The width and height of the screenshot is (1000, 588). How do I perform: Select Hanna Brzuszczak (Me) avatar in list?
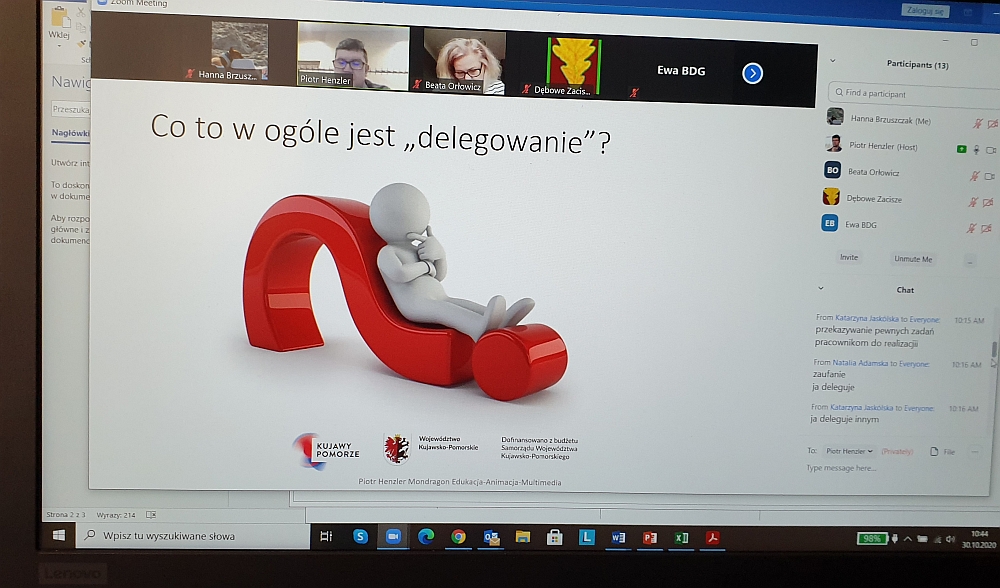(835, 117)
